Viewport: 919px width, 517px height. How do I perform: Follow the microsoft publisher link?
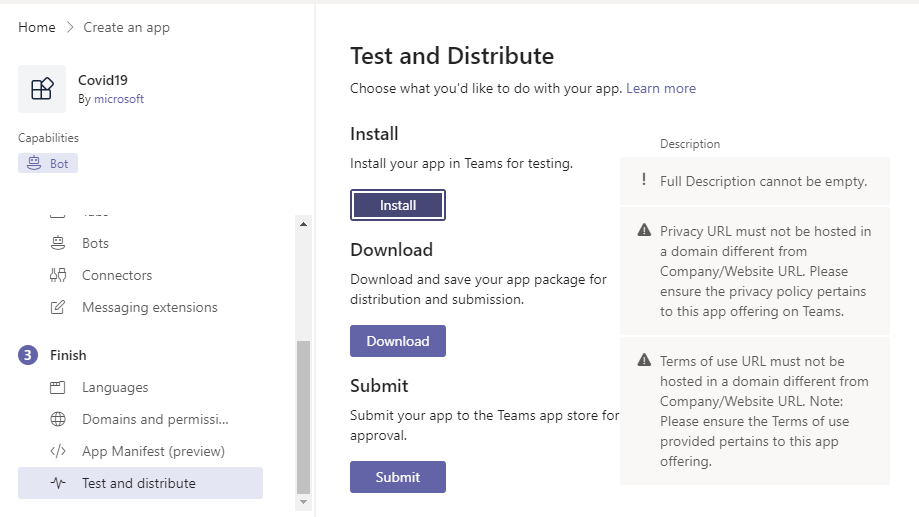tap(119, 99)
